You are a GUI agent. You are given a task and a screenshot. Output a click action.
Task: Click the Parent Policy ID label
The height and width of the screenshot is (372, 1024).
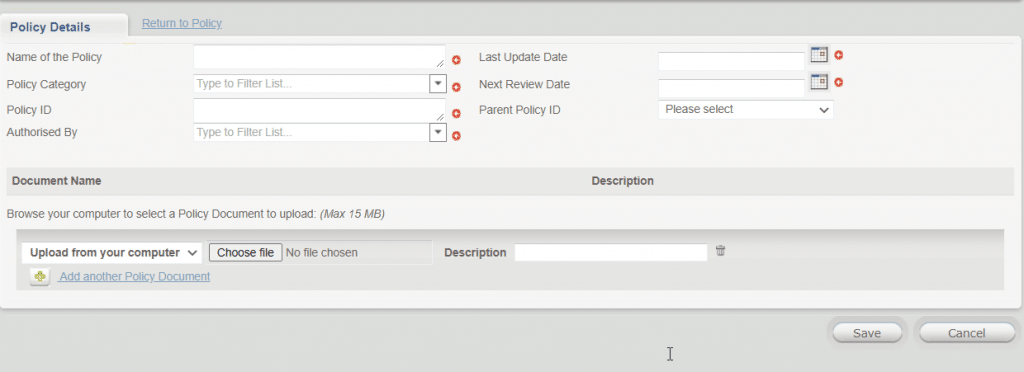[520, 110]
